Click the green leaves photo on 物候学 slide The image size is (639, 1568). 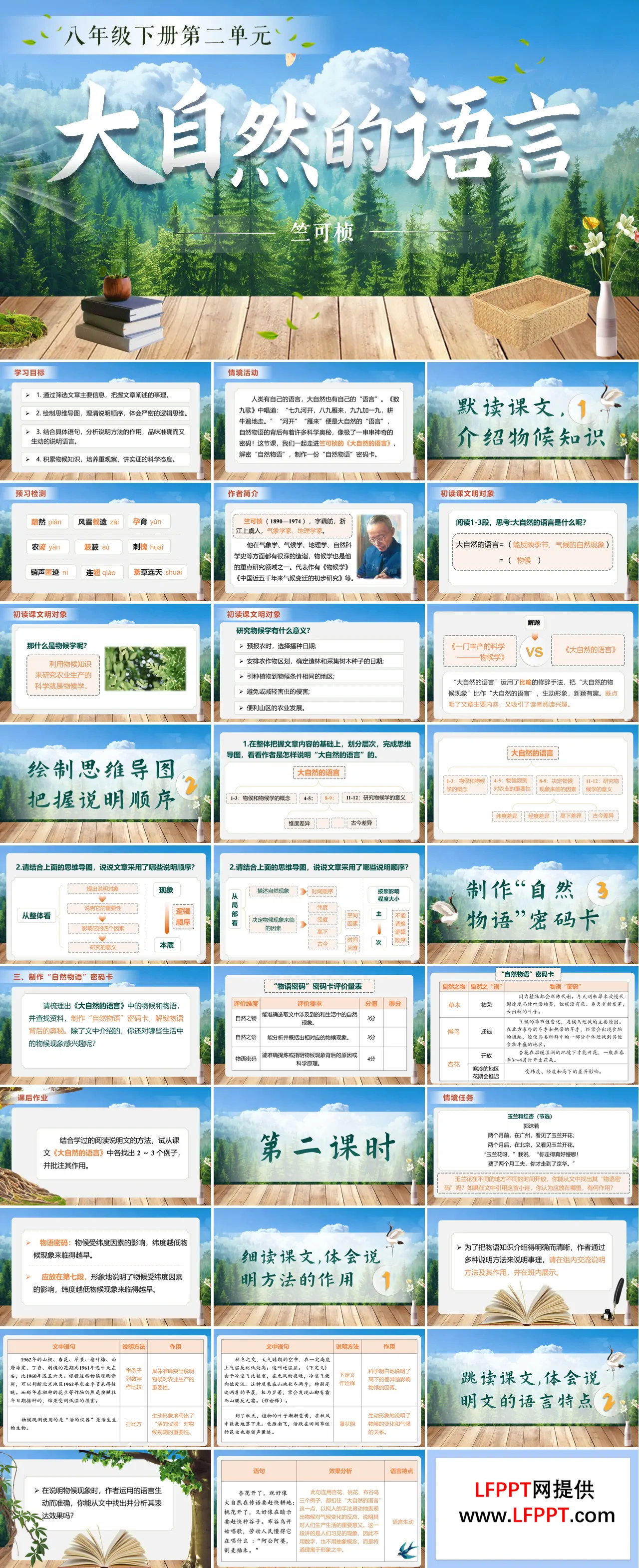[145, 668]
